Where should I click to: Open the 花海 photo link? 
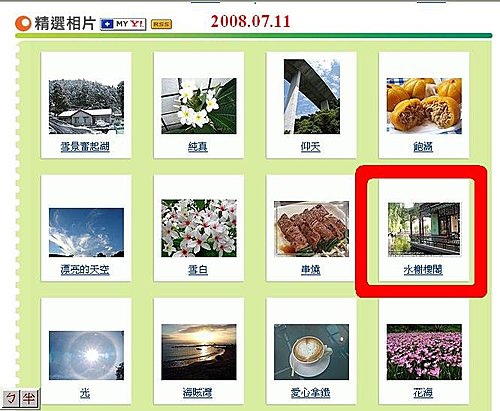point(423,393)
